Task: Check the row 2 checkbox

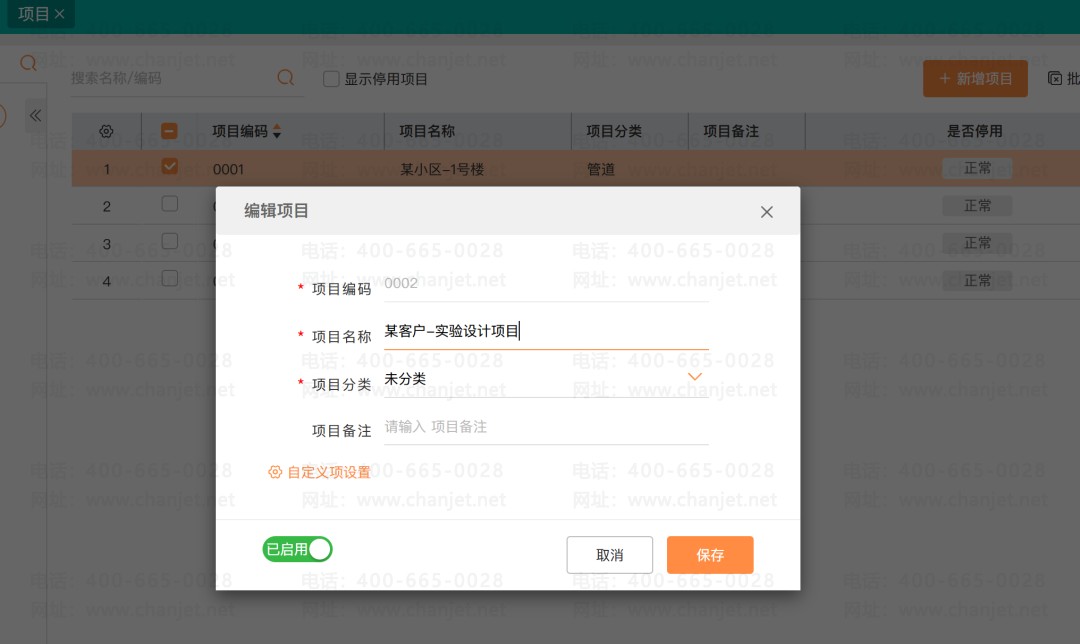Action: (x=169, y=204)
